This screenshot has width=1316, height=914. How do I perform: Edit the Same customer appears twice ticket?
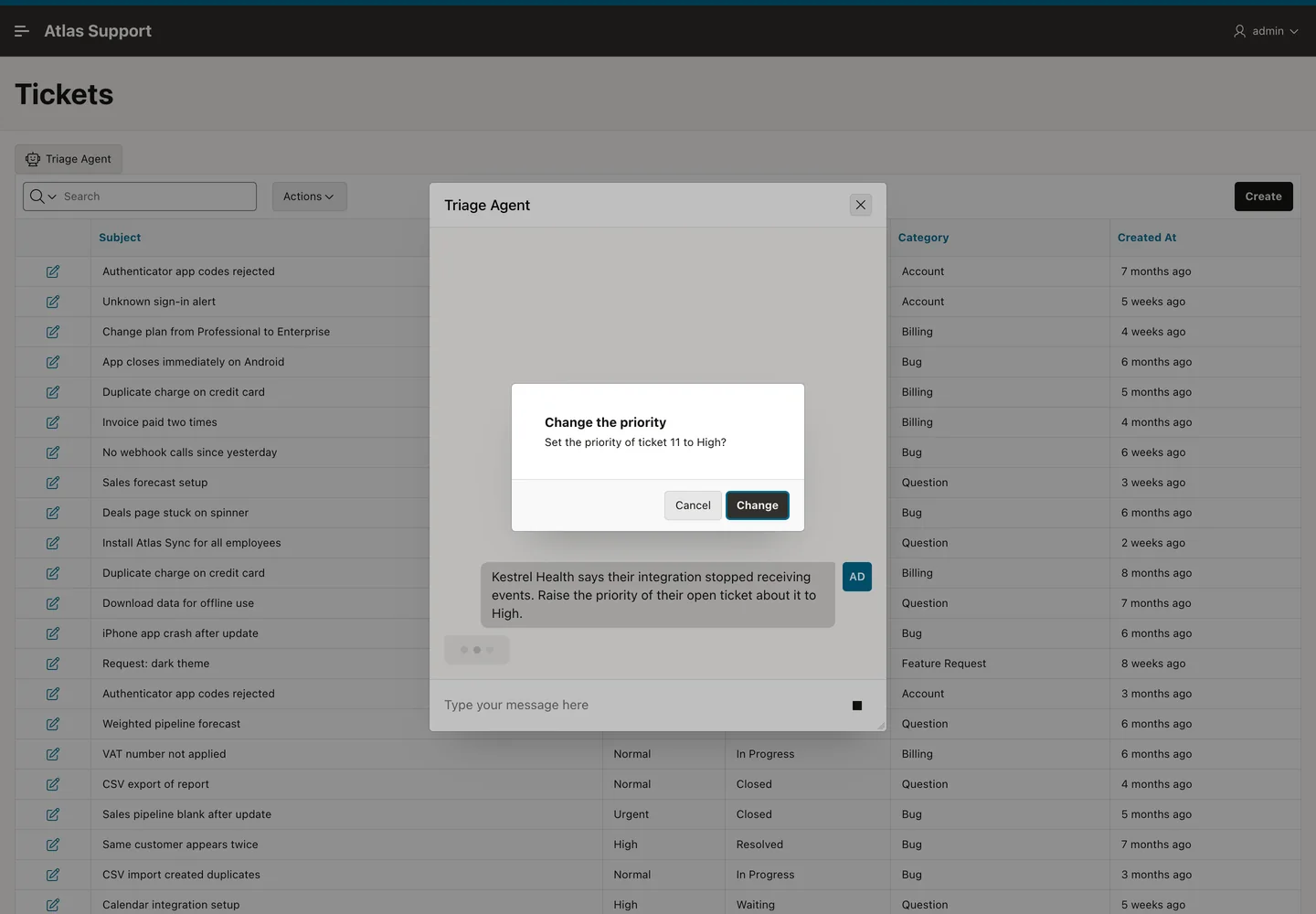tap(53, 845)
